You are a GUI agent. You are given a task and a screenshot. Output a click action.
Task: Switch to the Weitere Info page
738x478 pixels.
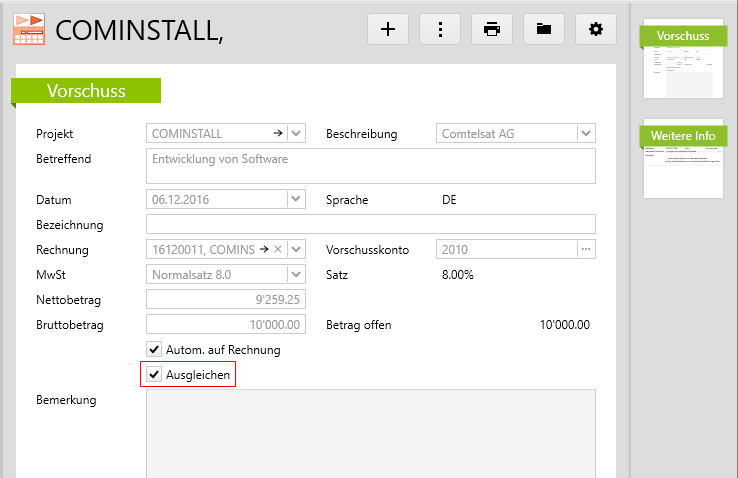click(x=683, y=160)
